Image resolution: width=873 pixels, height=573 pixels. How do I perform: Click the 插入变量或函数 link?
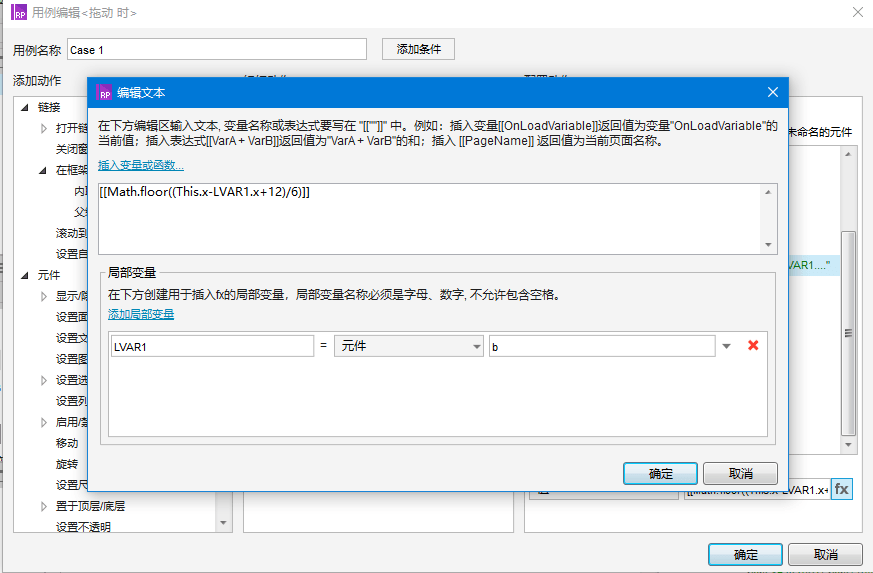click(x=141, y=165)
